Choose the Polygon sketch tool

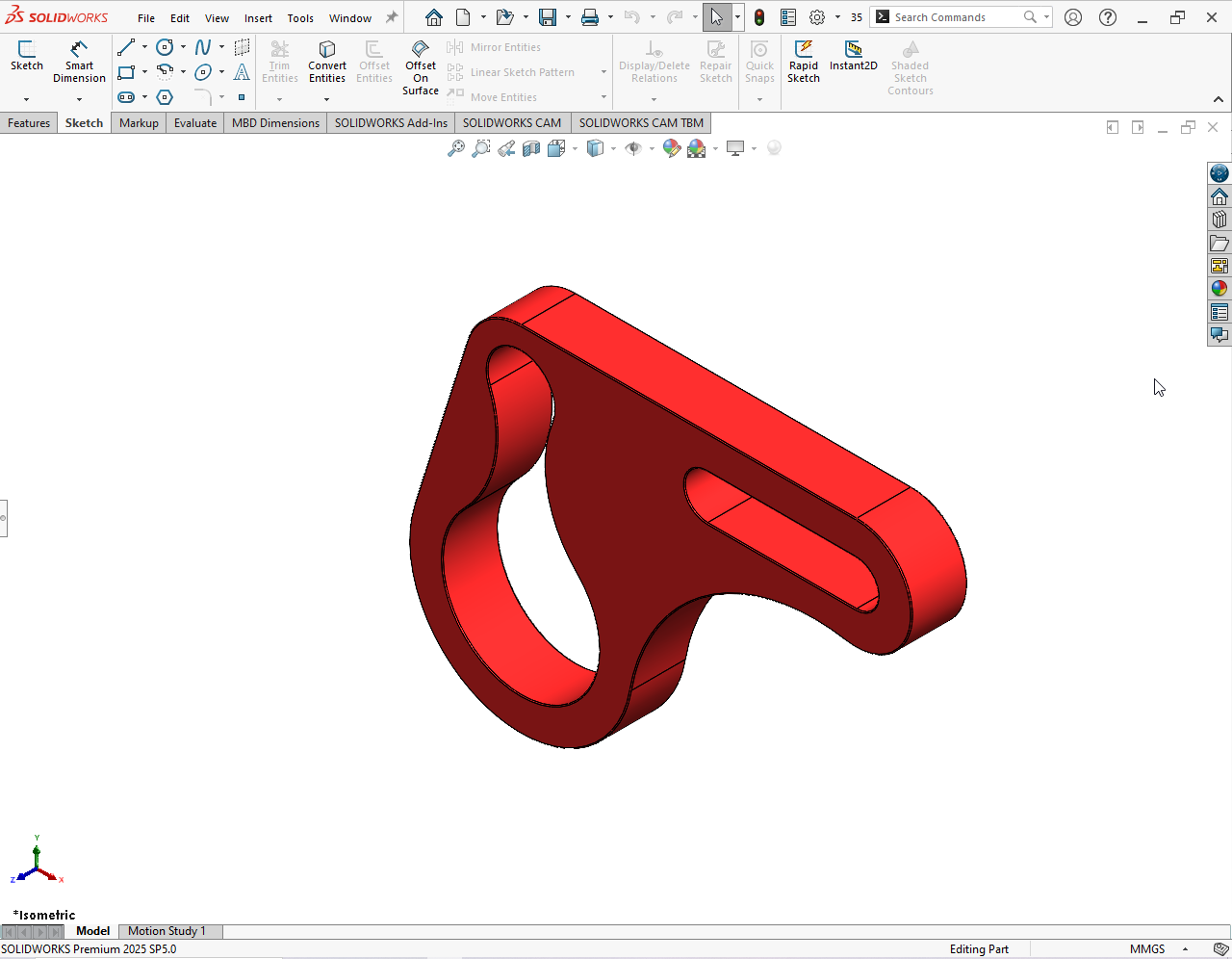click(x=165, y=97)
